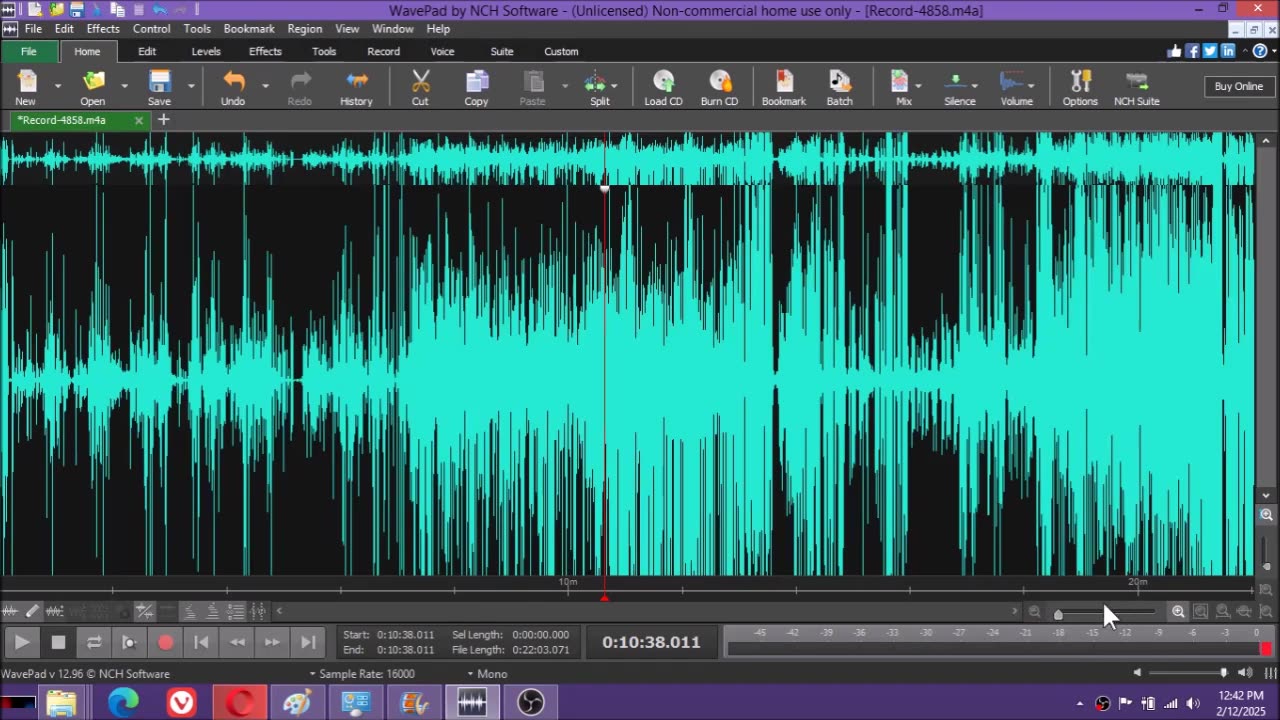Viewport: 1280px width, 720px height.
Task: Click the Burn CD tool
Action: 719,87
